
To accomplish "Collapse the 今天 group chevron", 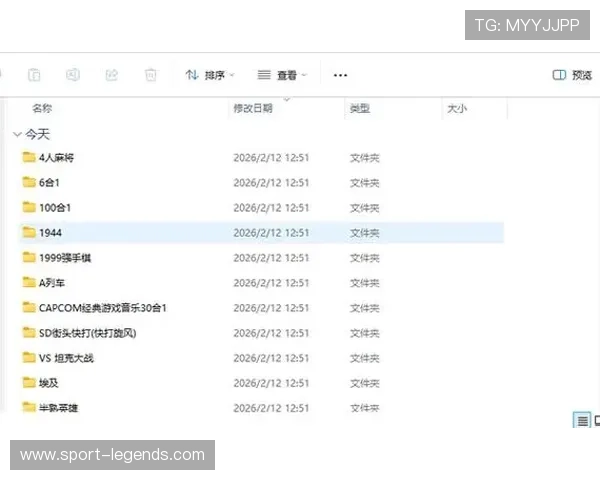I will click(x=17, y=134).
